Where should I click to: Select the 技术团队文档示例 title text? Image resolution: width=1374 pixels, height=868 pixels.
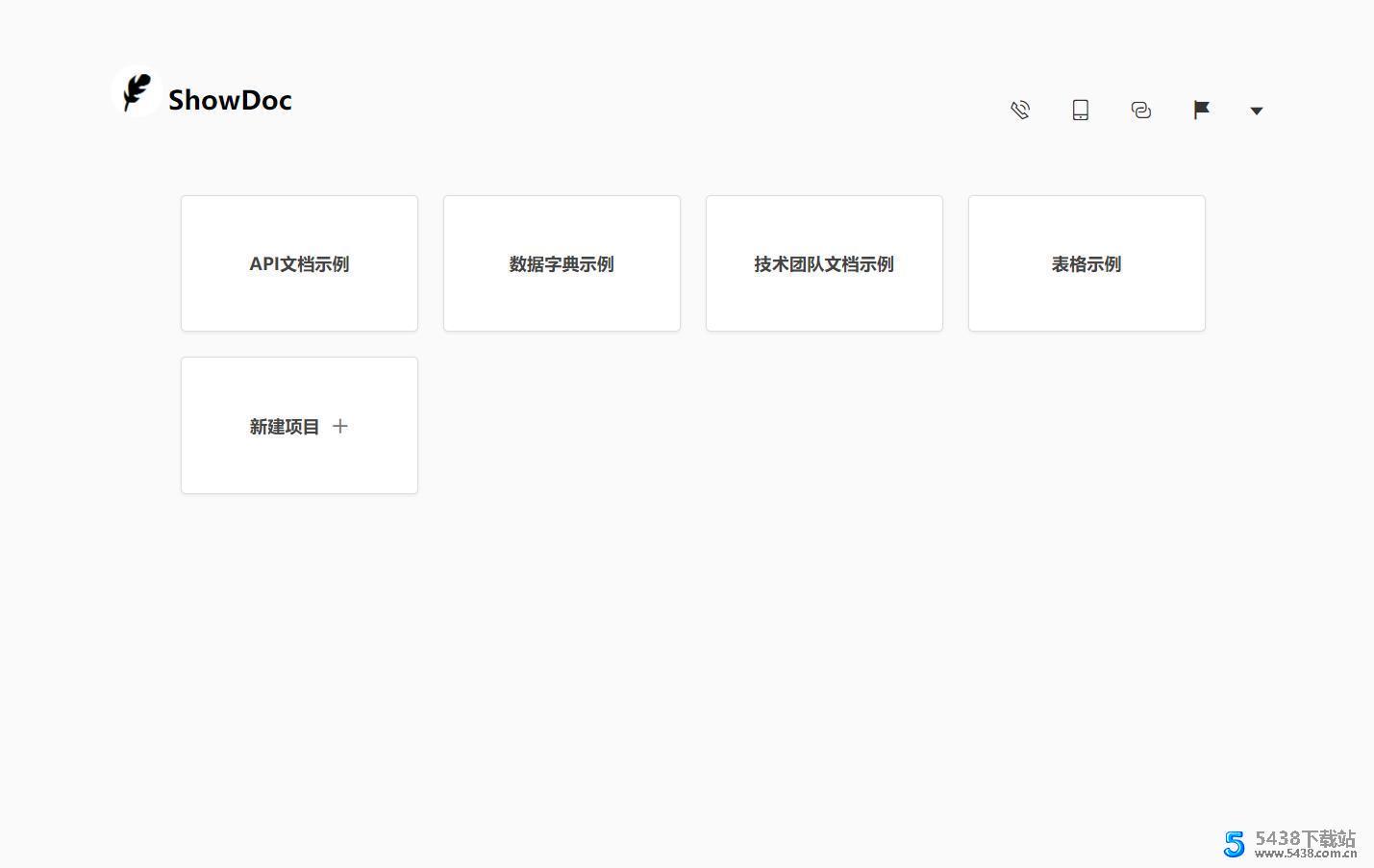click(x=824, y=264)
